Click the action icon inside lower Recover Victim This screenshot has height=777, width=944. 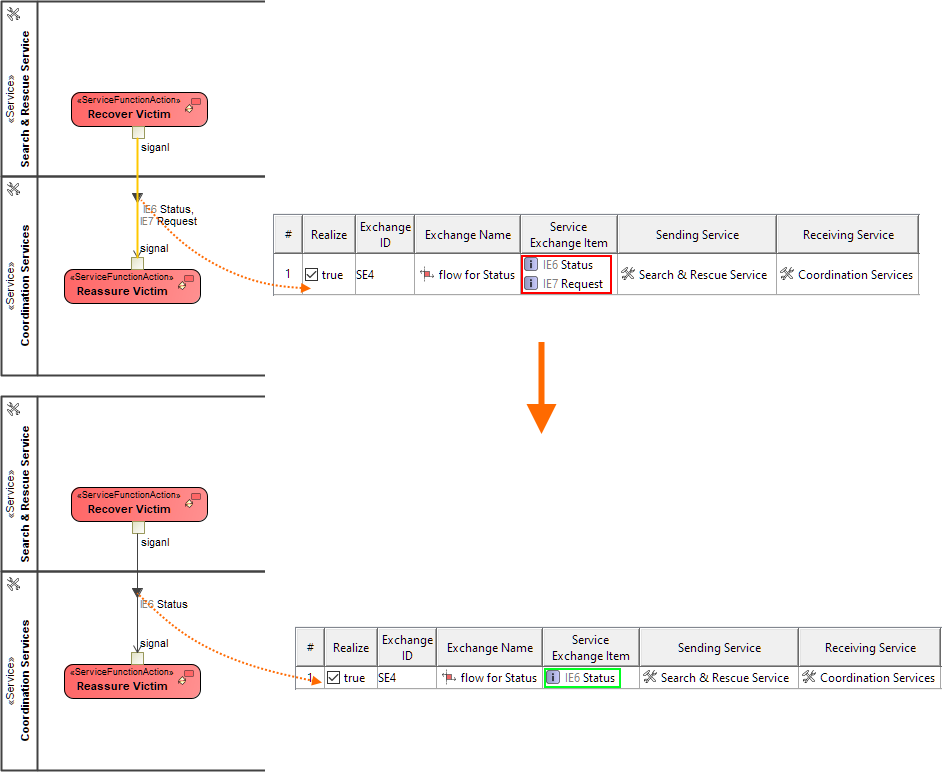point(193,500)
